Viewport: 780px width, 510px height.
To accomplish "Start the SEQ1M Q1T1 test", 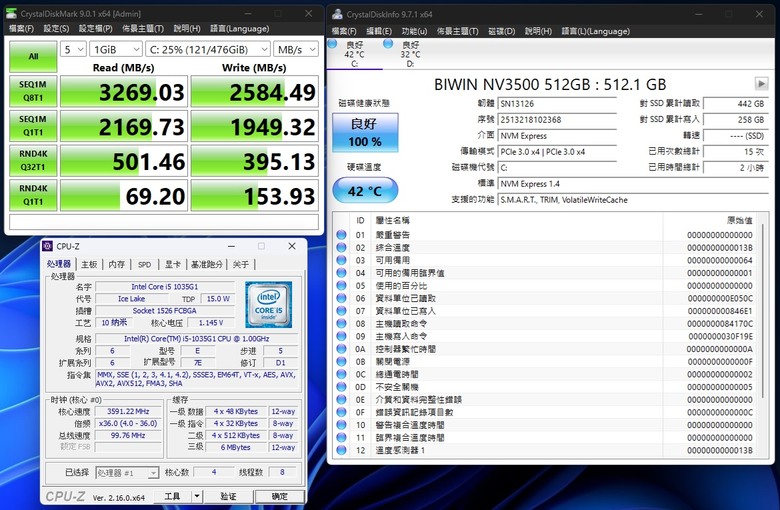I will (x=33, y=126).
